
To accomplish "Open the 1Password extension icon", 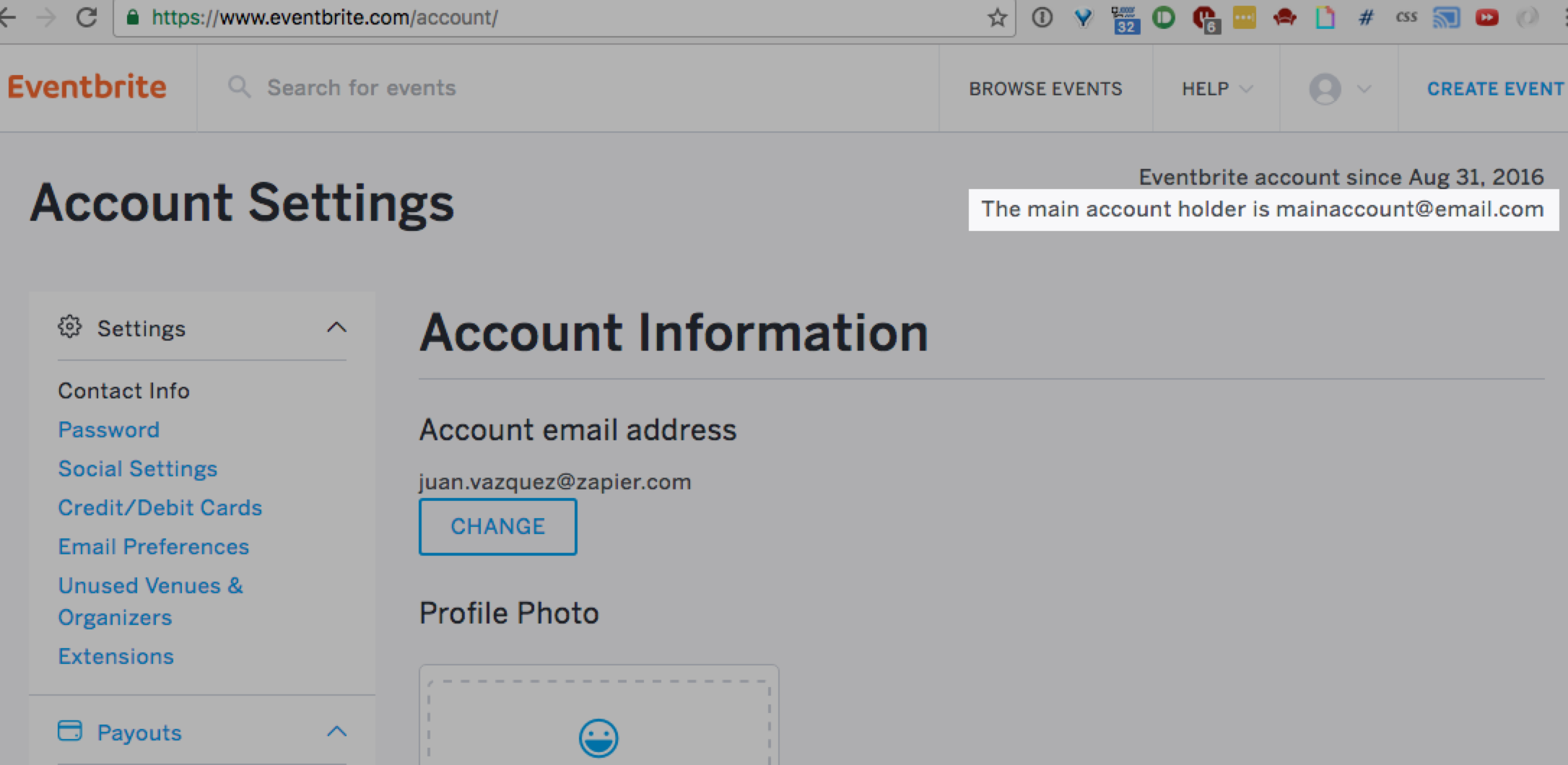I will [1042, 17].
